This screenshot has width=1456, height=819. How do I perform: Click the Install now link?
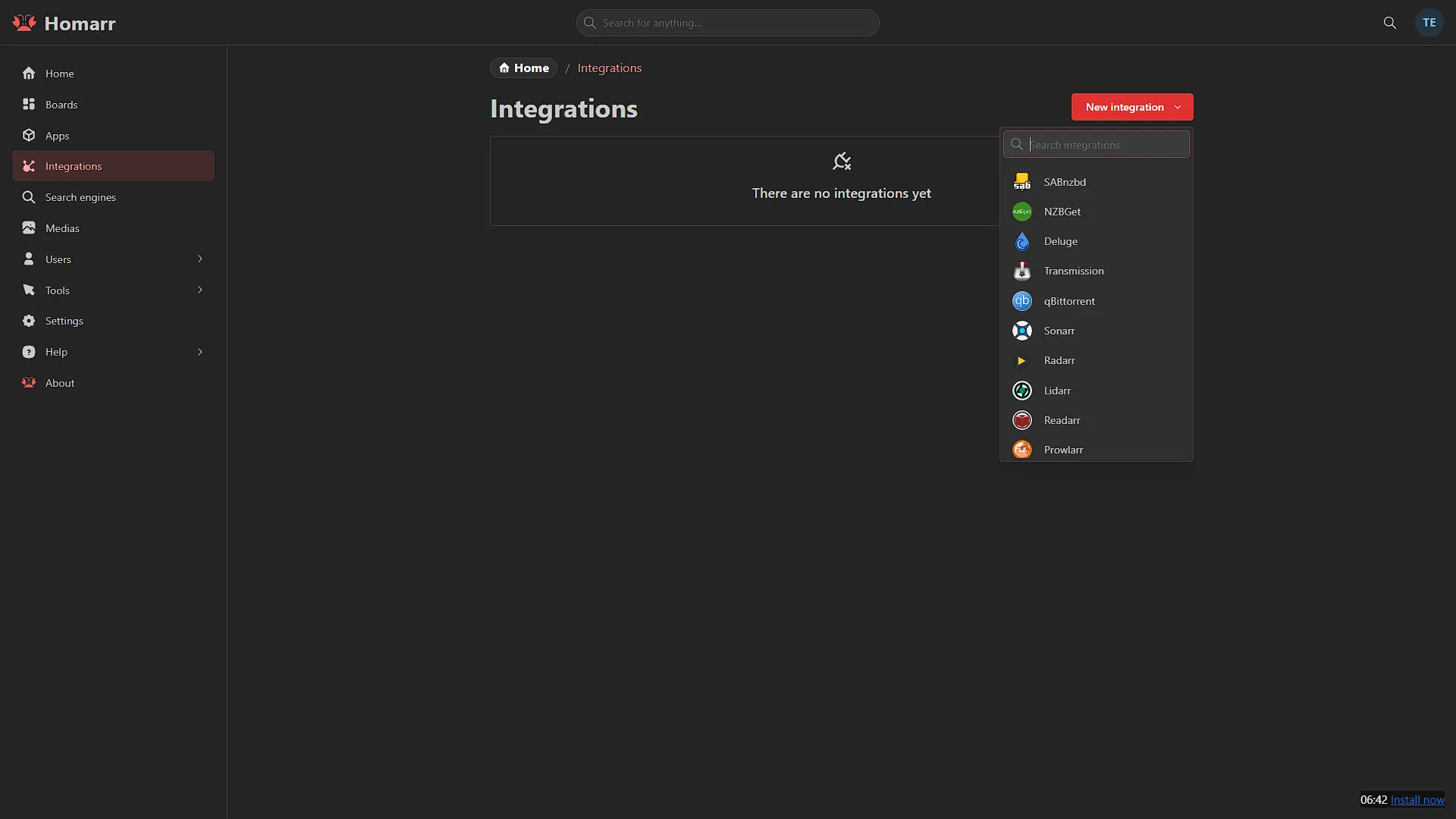coord(1417,800)
